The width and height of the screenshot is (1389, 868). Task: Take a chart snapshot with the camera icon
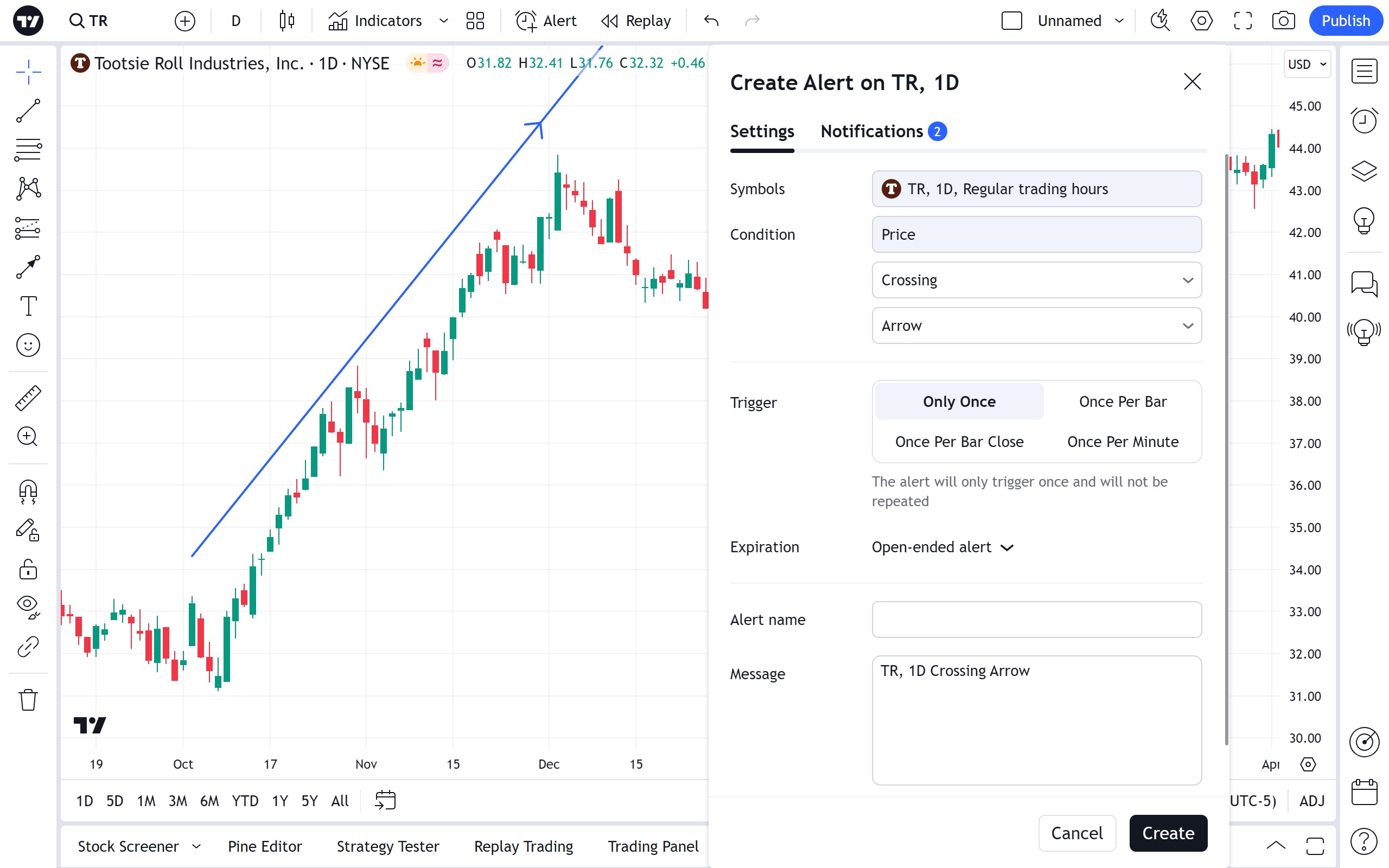1283,21
